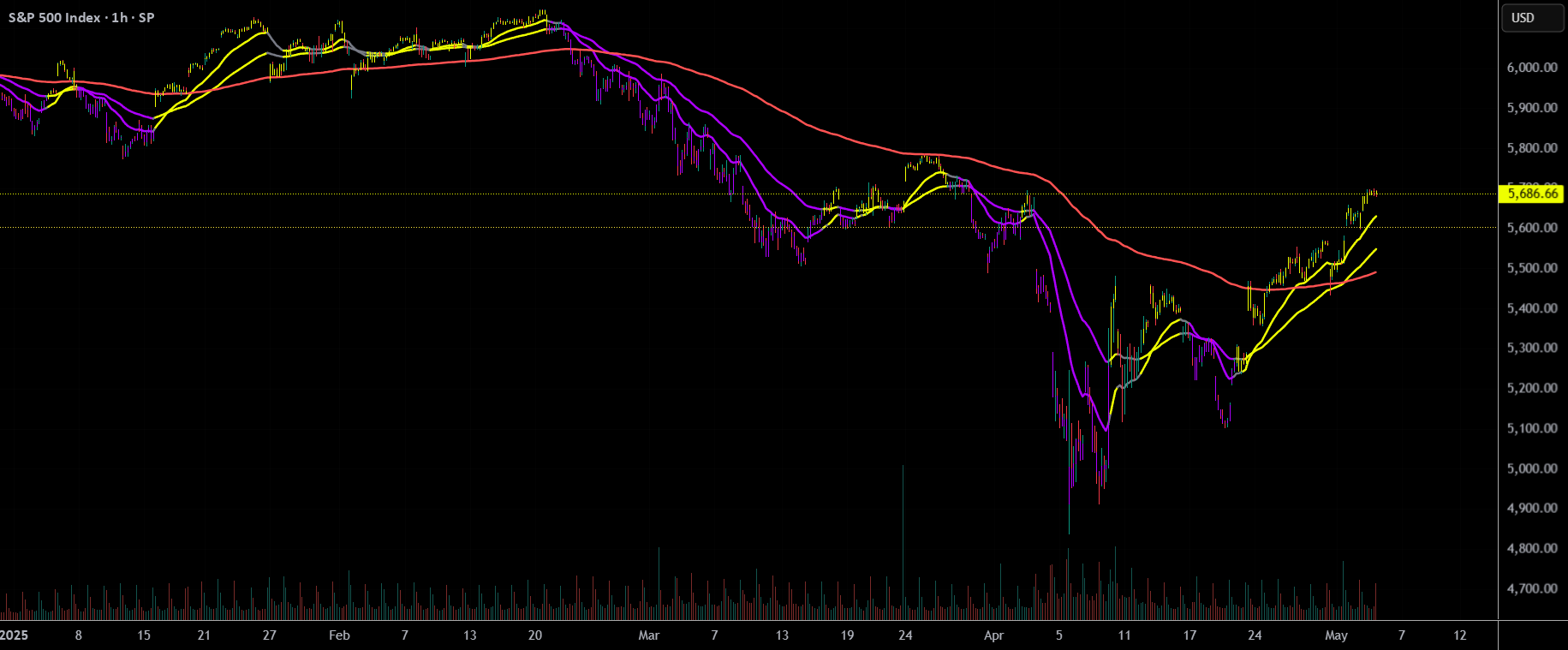Select the May marker on the time axis
The height and width of the screenshot is (650, 1568).
click(x=1336, y=635)
